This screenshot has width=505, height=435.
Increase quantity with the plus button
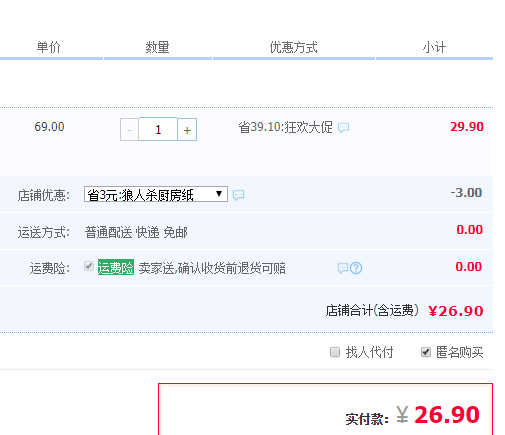tap(187, 129)
